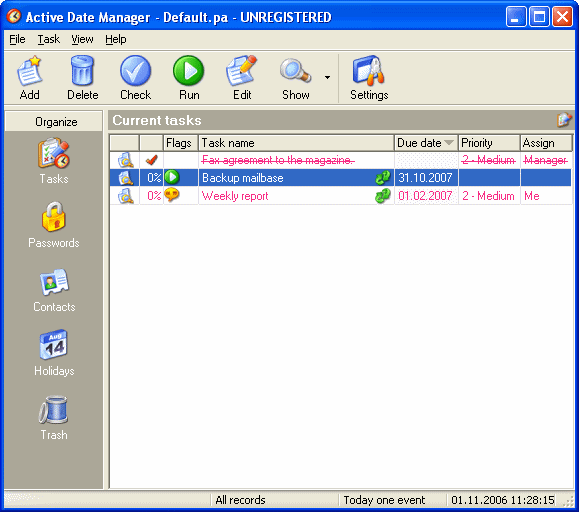Click the Priority column header

click(x=489, y=143)
